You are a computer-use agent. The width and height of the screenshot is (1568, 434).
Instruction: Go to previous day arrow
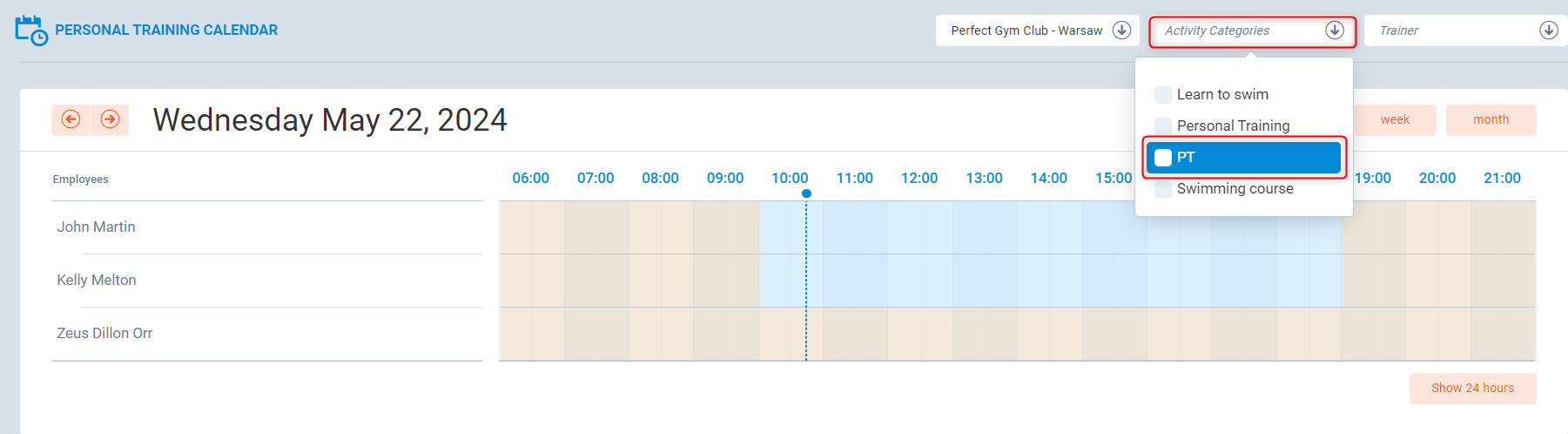pos(71,119)
